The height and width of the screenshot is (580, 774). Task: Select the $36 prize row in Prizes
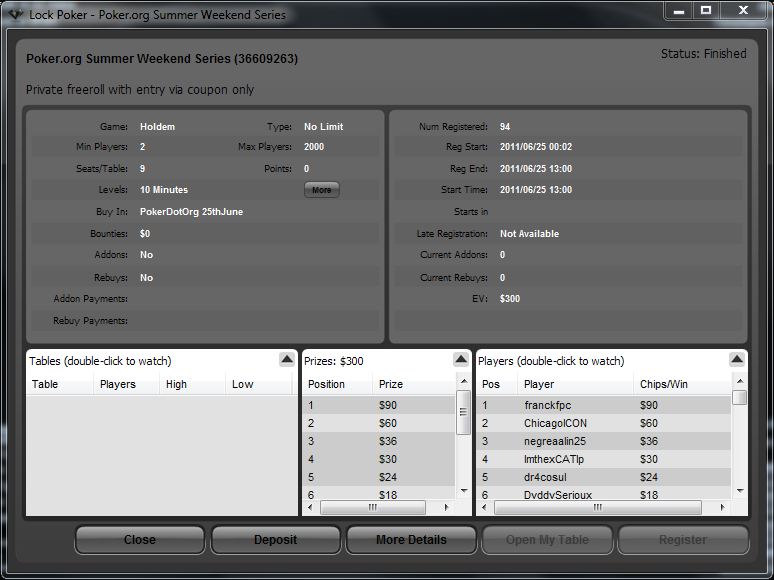pos(379,441)
